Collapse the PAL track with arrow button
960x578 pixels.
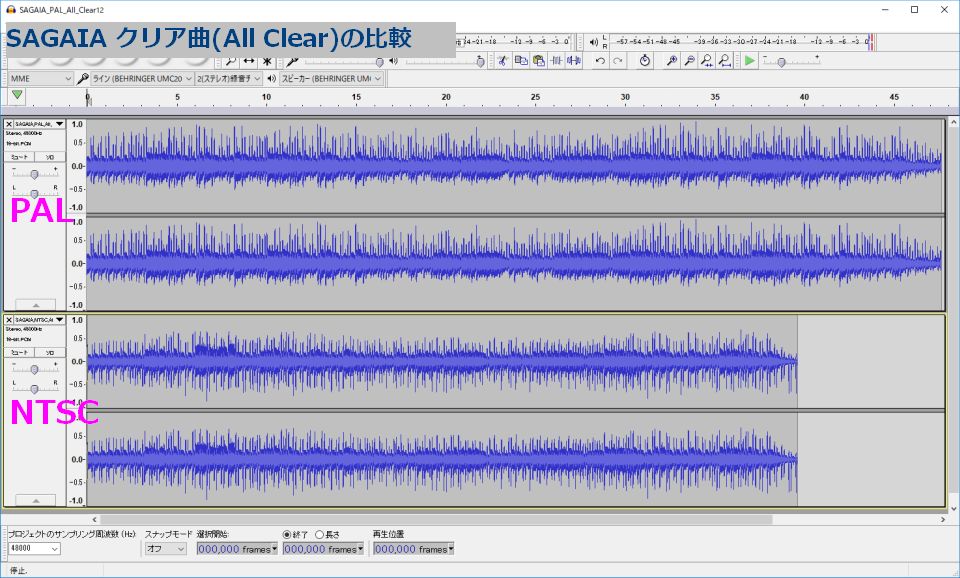click(x=36, y=304)
